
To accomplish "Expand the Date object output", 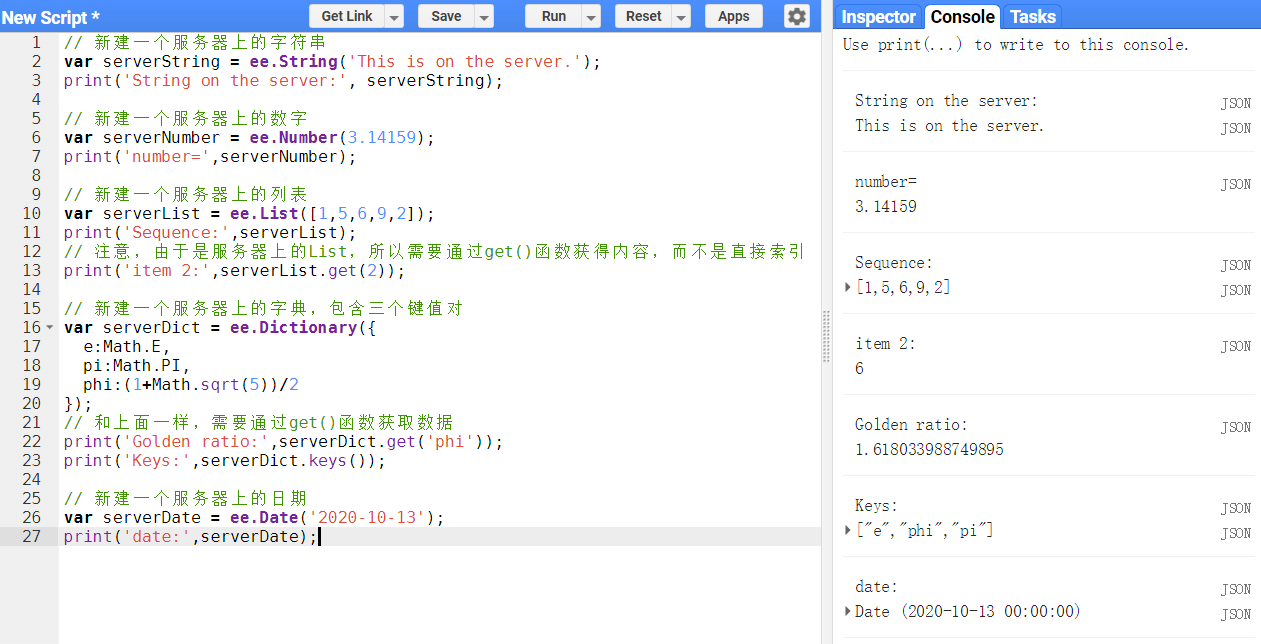I will pyautogui.click(x=849, y=612).
